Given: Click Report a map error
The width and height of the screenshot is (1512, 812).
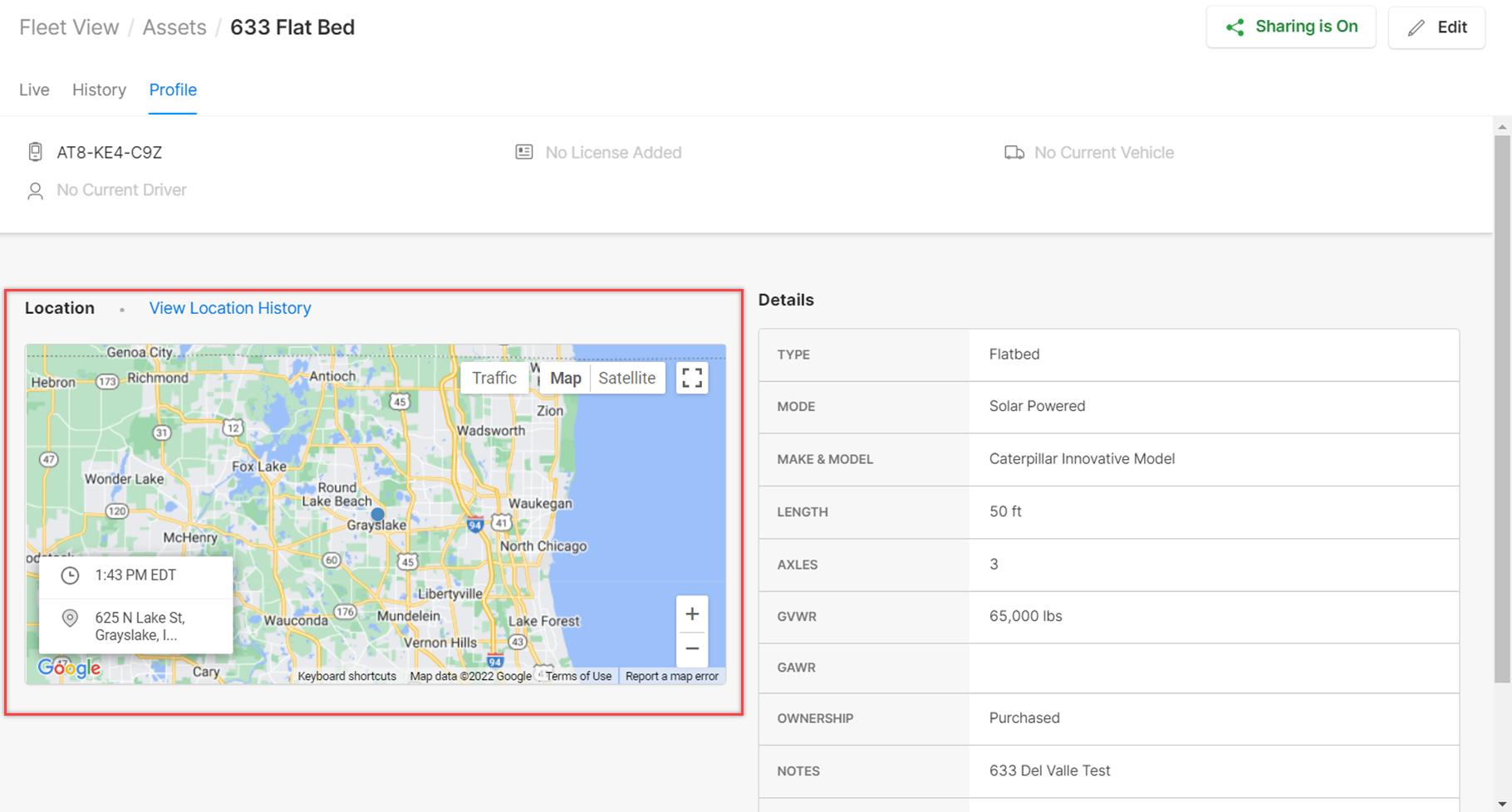Looking at the screenshot, I should (671, 676).
